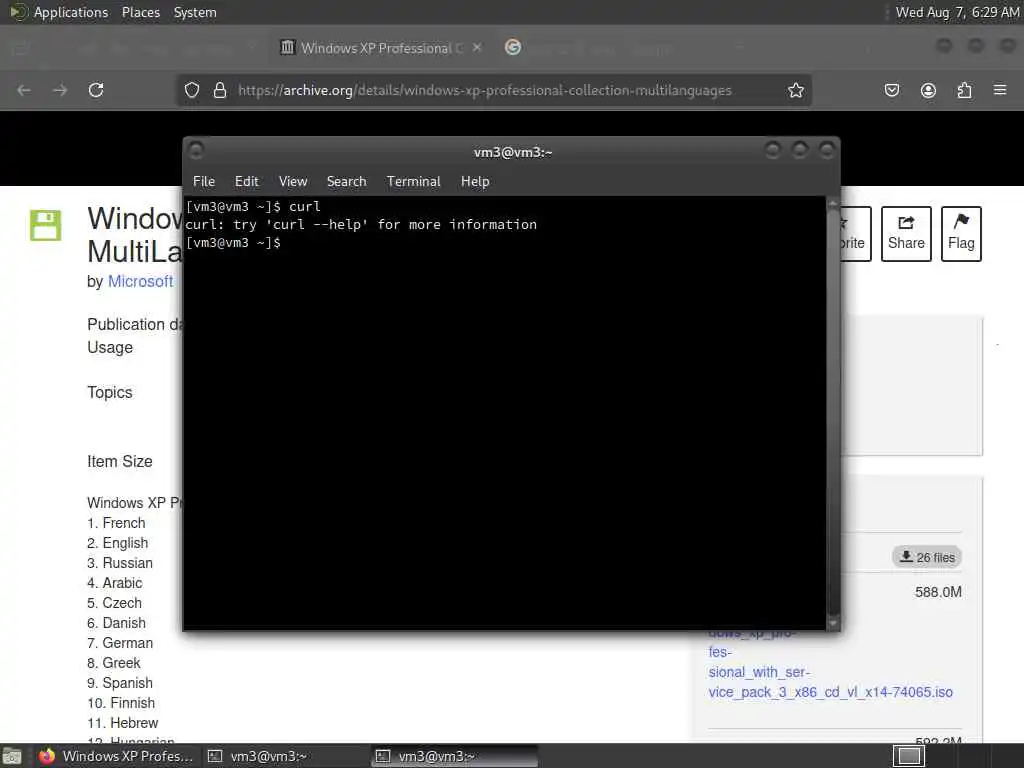1024x768 pixels.
Task: Click the terminal prompt line after curl output
Action: (234, 243)
